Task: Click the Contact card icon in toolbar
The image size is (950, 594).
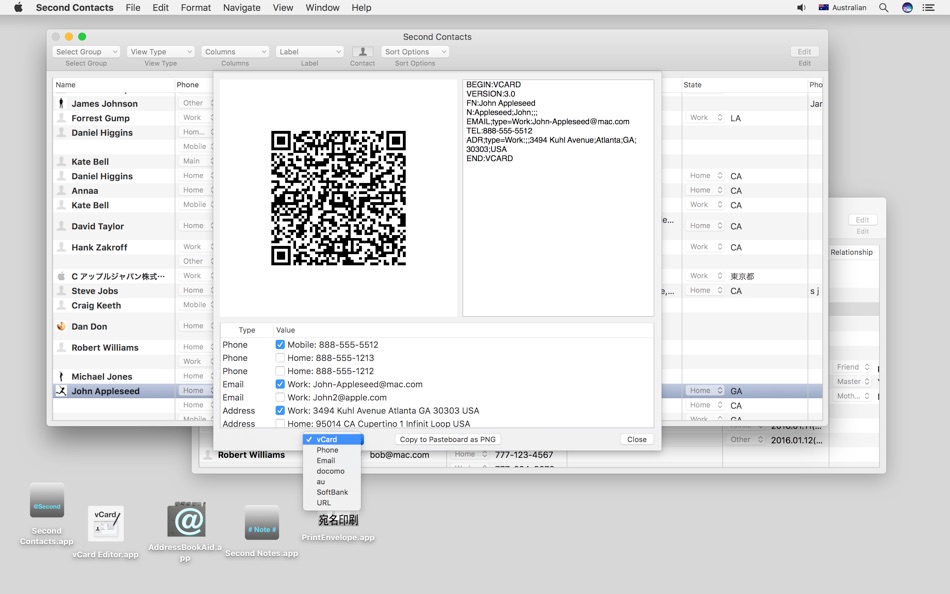Action: pyautogui.click(x=363, y=52)
